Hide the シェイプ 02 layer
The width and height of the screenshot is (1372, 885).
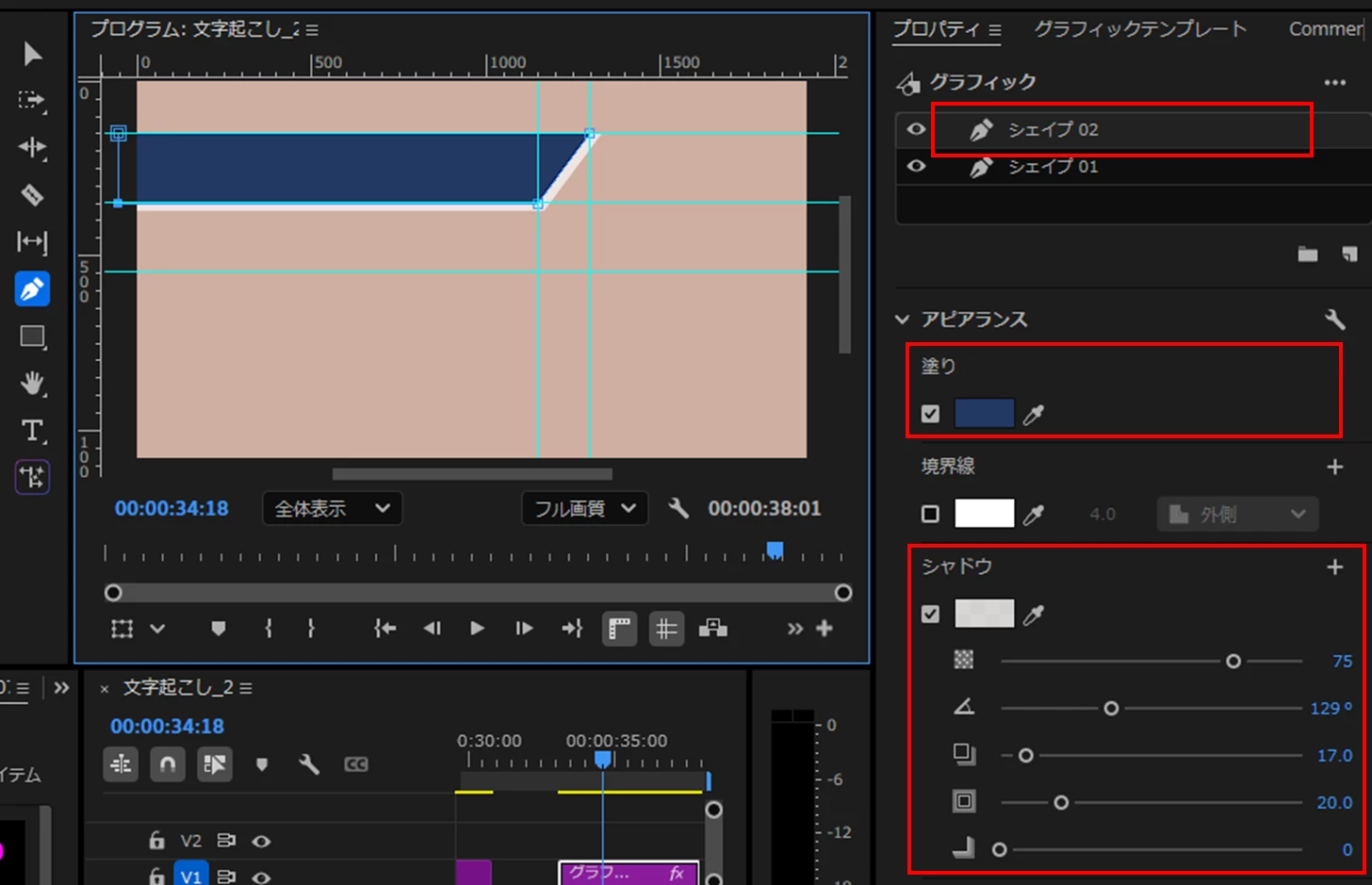pos(916,129)
